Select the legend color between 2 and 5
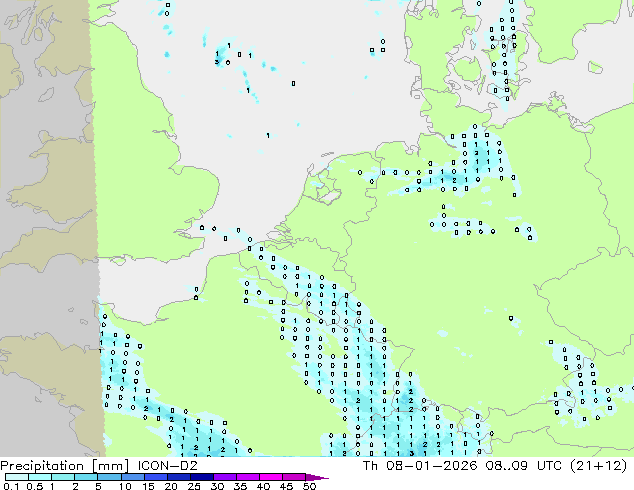The image size is (634, 490). click(86, 477)
